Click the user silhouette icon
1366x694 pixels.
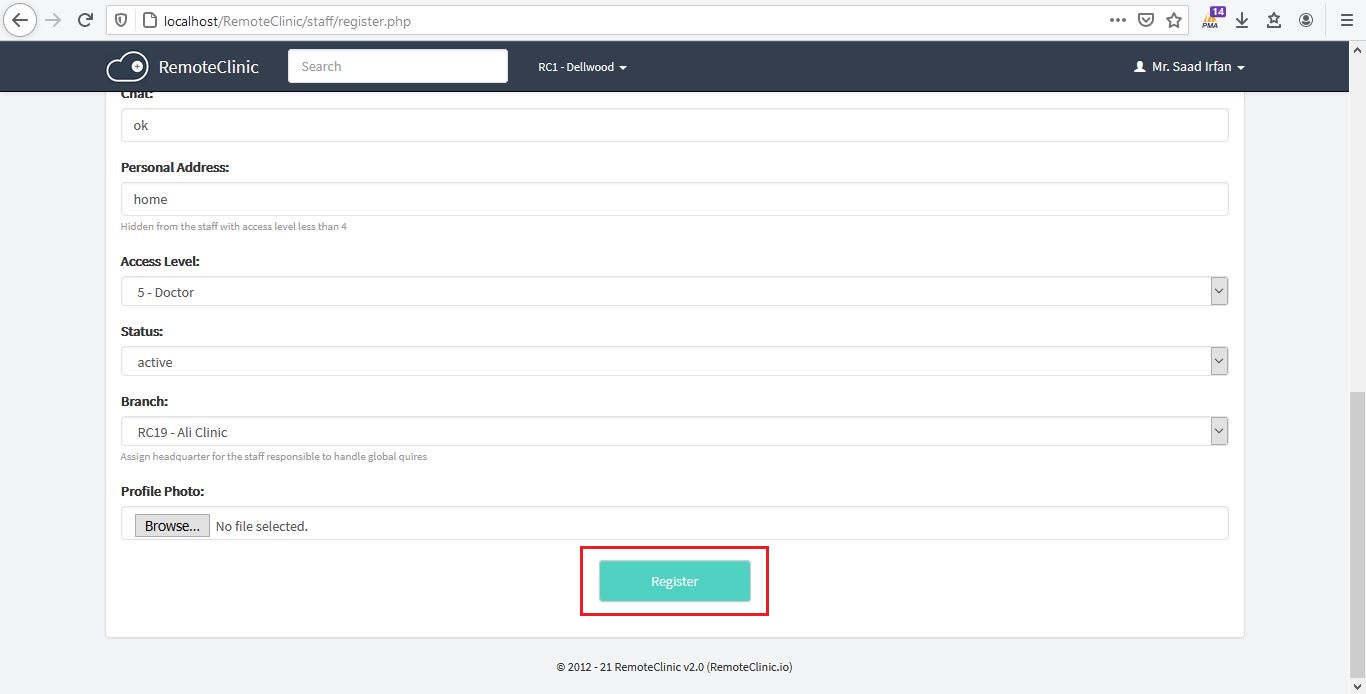coord(1139,67)
